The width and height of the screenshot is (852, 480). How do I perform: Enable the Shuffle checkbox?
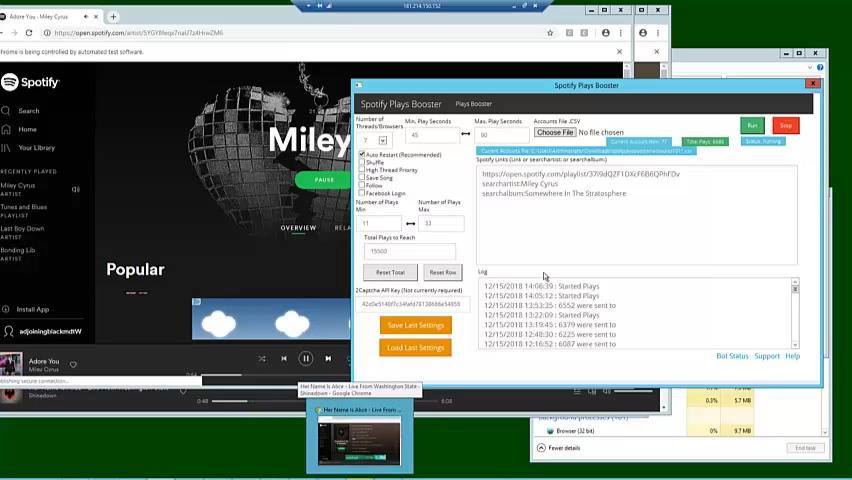[362, 162]
